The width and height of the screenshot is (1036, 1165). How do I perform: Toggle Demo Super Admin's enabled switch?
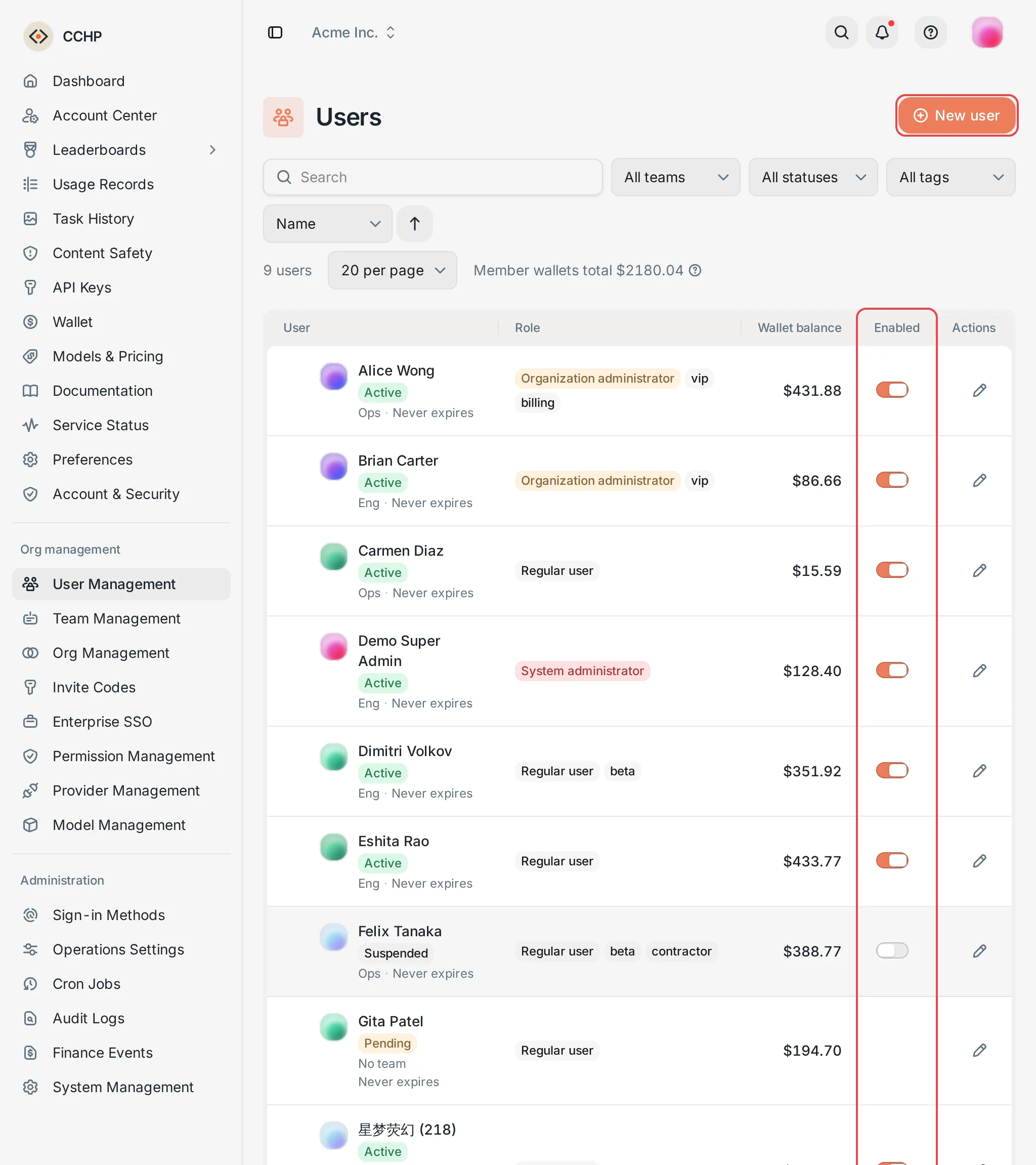point(892,670)
